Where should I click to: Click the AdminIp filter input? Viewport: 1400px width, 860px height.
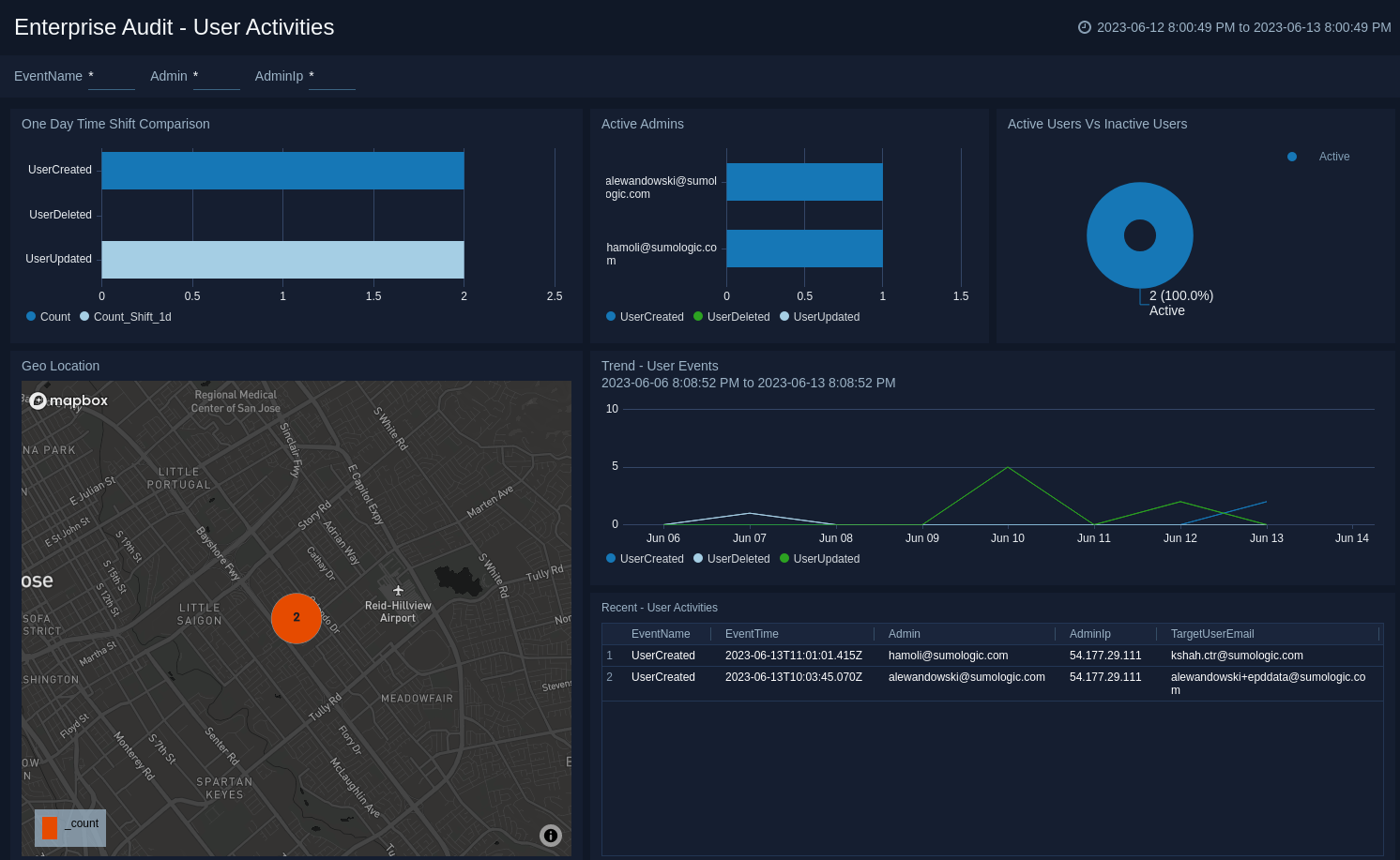pos(331,77)
